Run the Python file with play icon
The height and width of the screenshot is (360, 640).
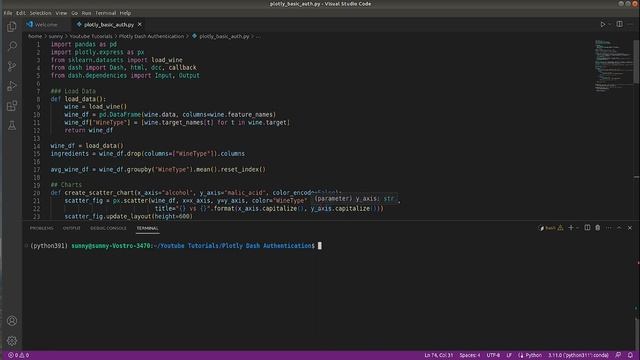pyautogui.click(x=602, y=24)
